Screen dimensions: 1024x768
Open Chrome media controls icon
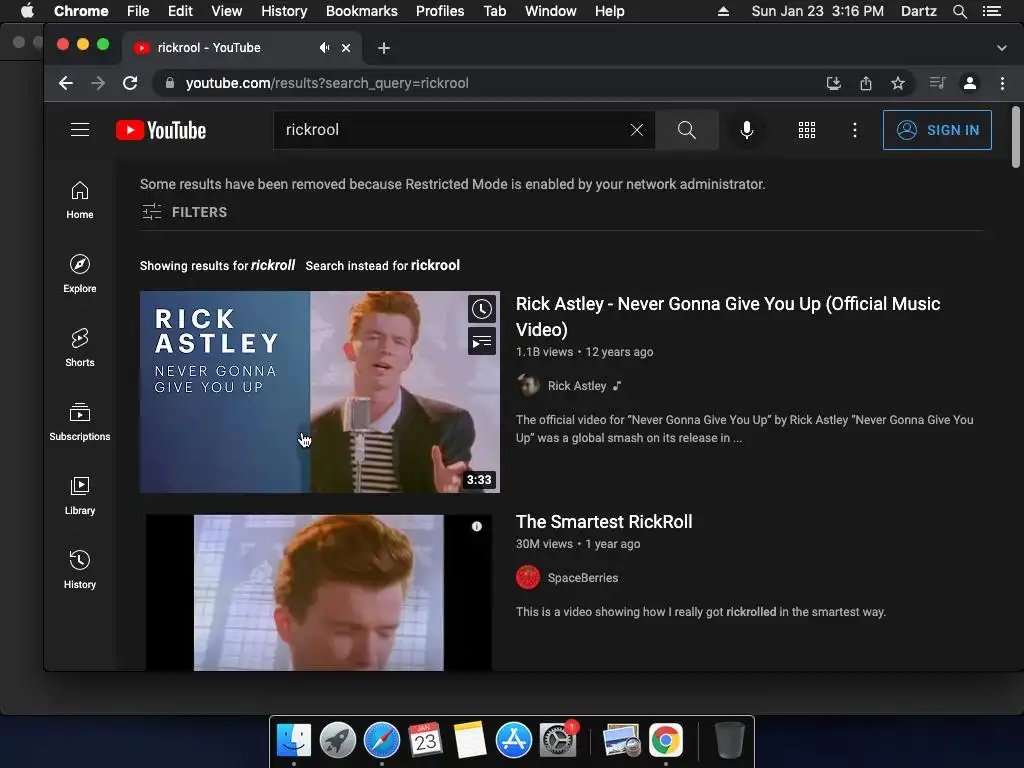[937, 83]
